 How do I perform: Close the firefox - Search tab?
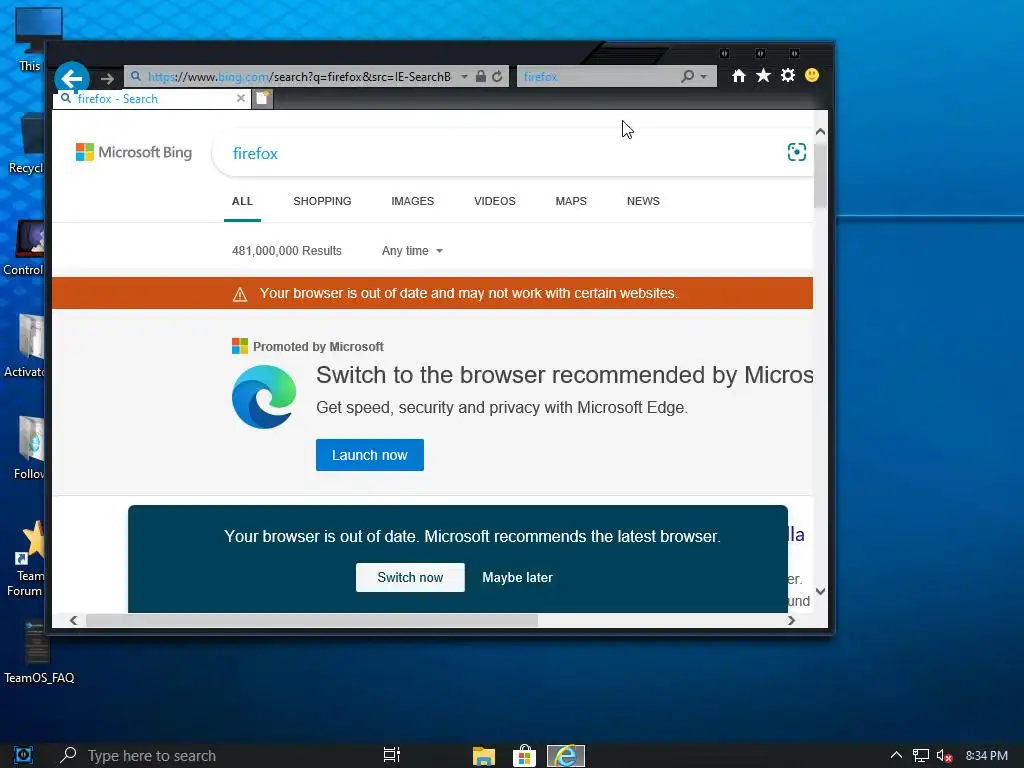point(240,98)
